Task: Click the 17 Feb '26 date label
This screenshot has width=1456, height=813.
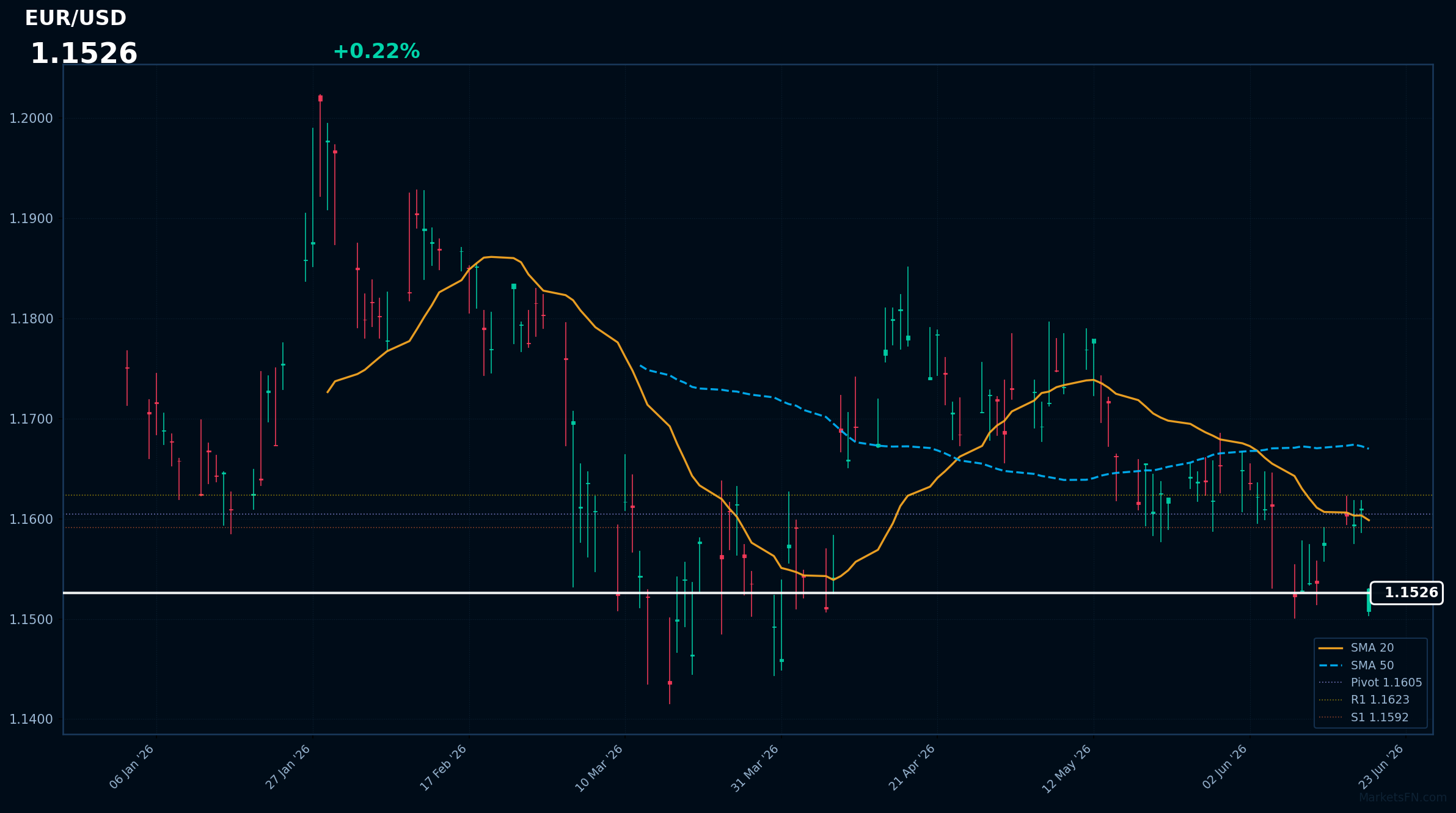Action: (x=444, y=767)
